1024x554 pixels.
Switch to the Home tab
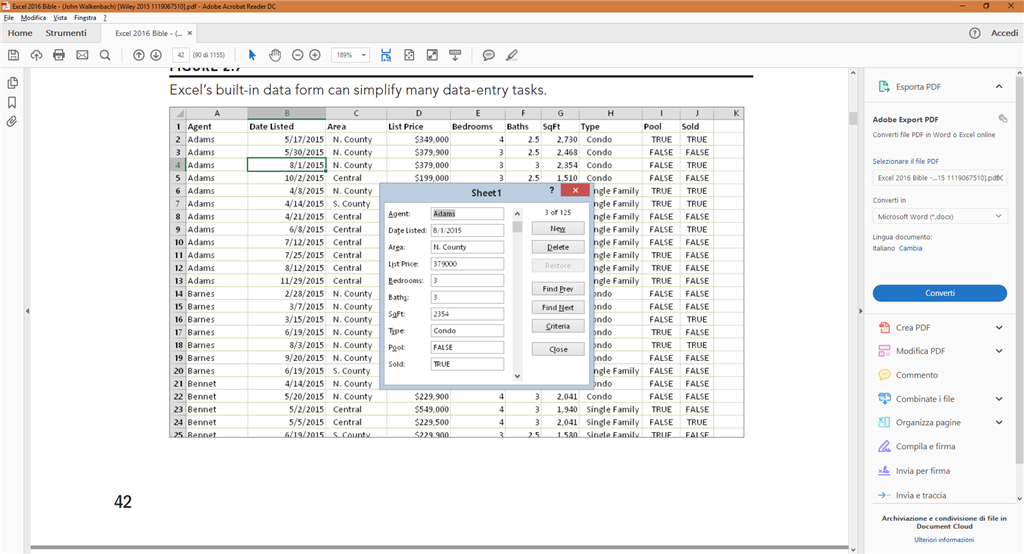point(20,33)
